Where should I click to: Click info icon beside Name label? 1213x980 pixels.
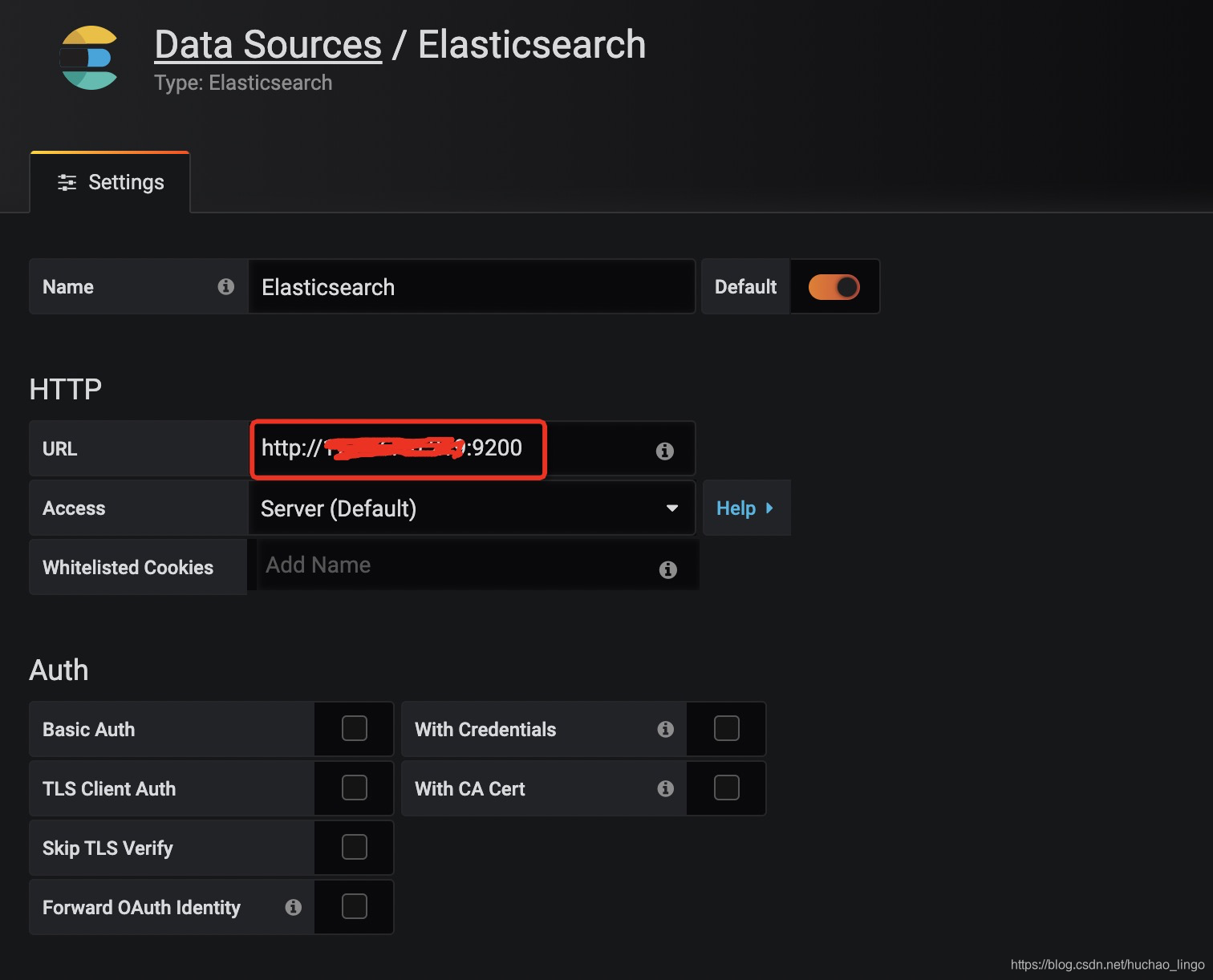tap(226, 286)
